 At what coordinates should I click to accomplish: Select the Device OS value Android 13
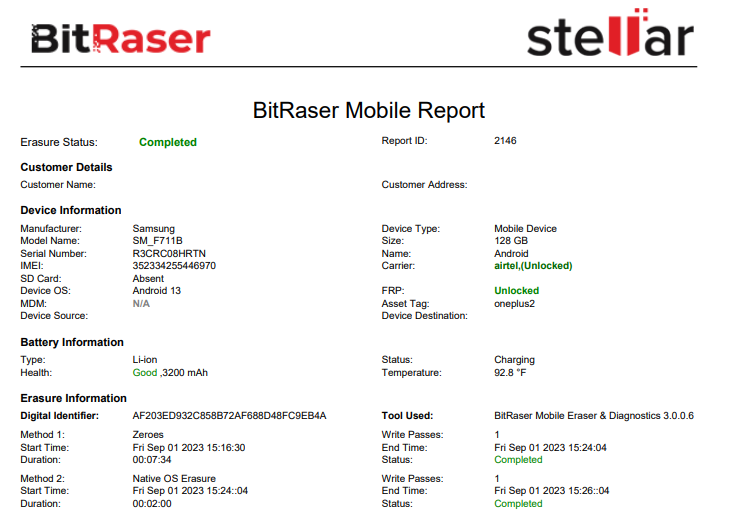click(157, 291)
